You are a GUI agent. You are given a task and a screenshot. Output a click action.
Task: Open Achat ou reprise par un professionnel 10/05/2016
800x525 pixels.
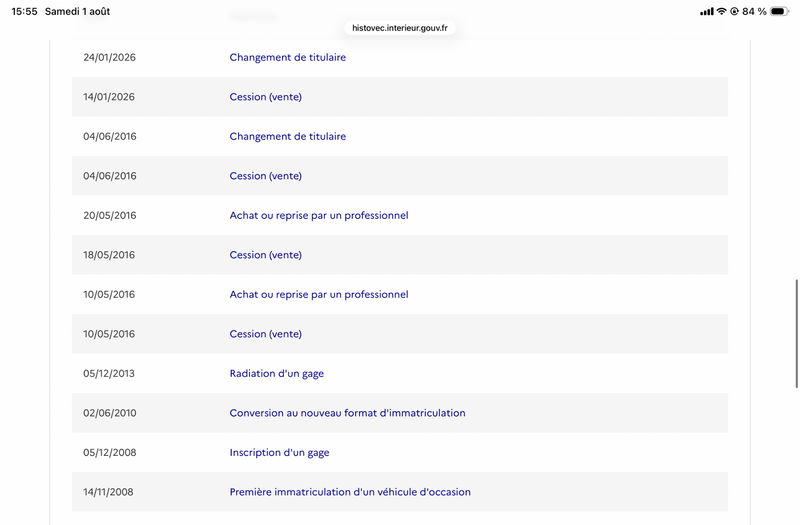pos(319,294)
